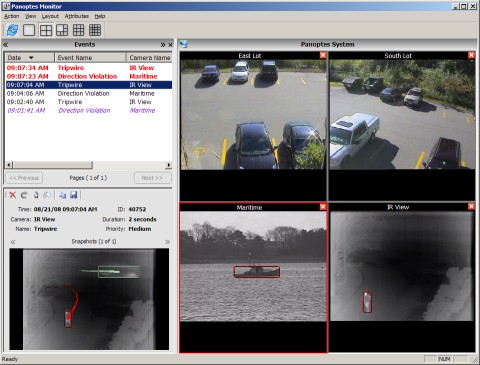Click the refresh icon in main toolbar
The width and height of the screenshot is (480, 365).
13,30
